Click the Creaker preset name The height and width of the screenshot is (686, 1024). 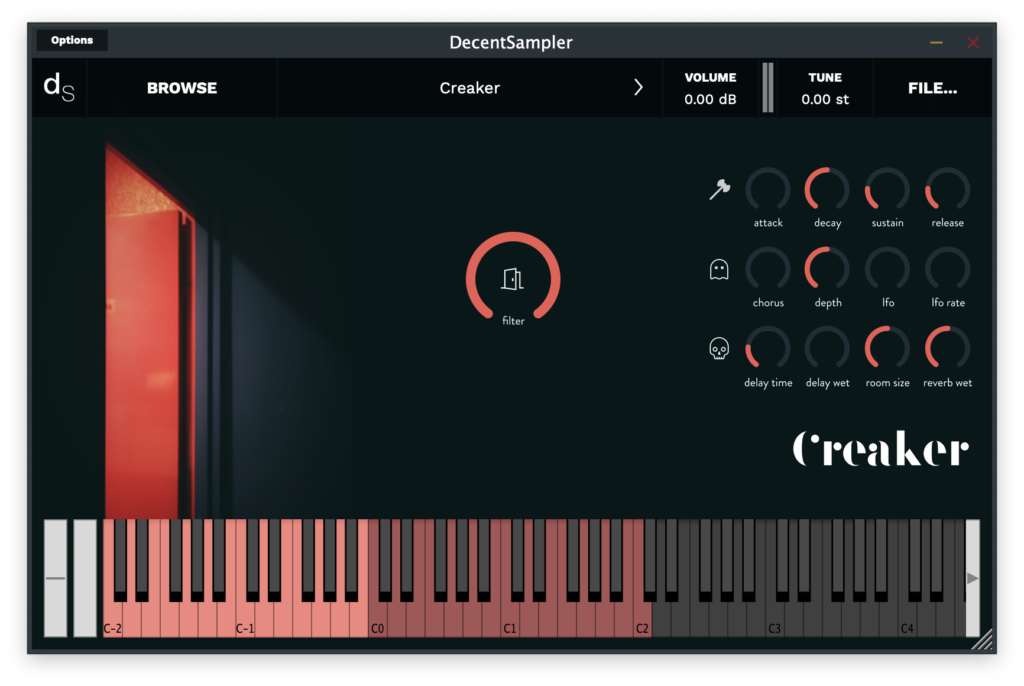click(x=470, y=88)
